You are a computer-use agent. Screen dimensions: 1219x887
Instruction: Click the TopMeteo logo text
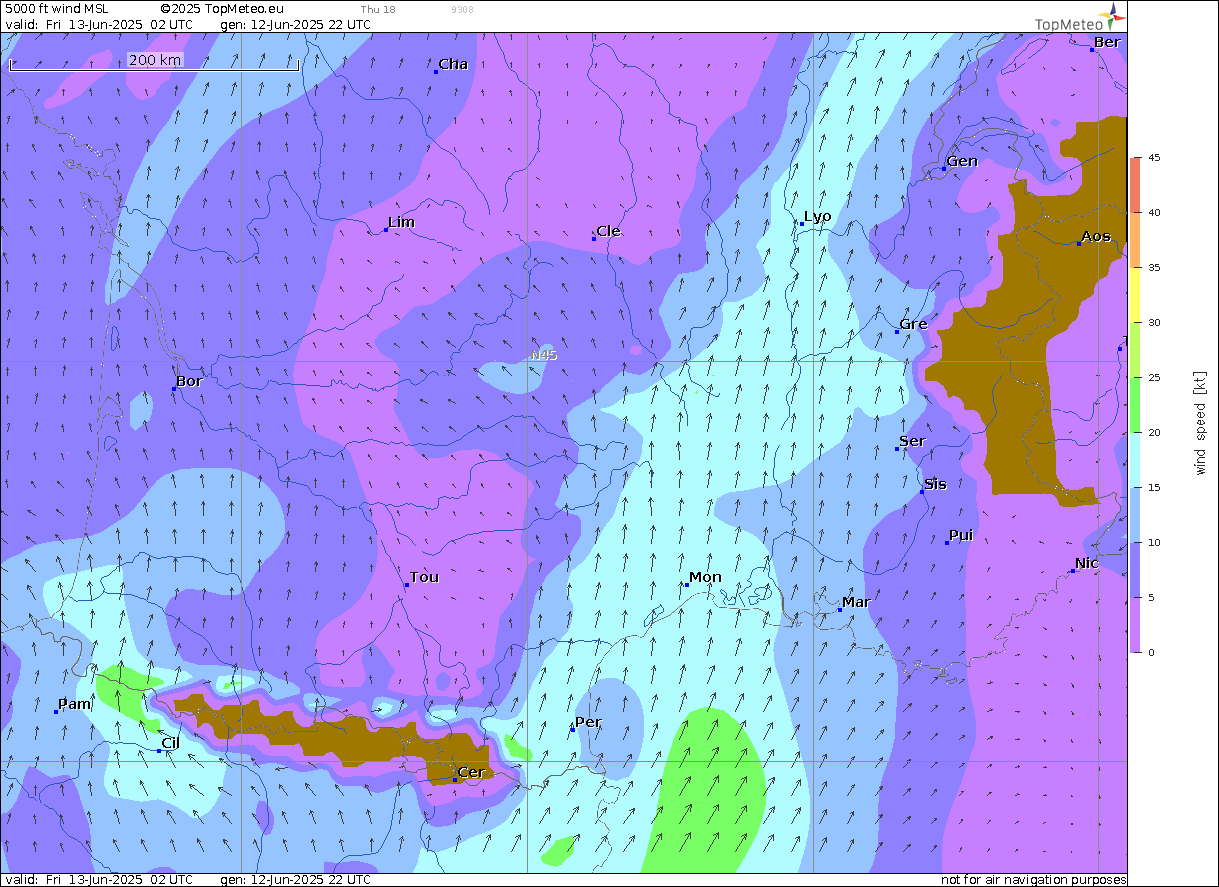click(x=1068, y=24)
